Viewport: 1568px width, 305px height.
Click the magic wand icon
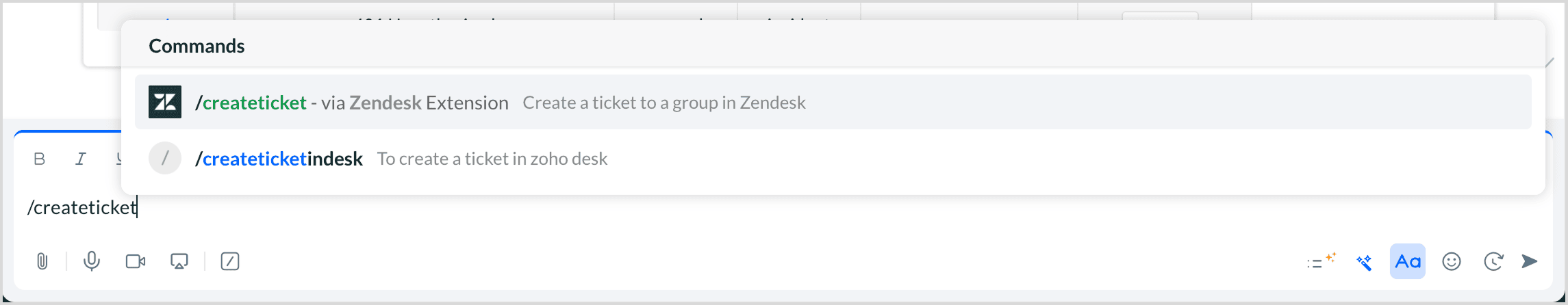pyautogui.click(x=1364, y=261)
